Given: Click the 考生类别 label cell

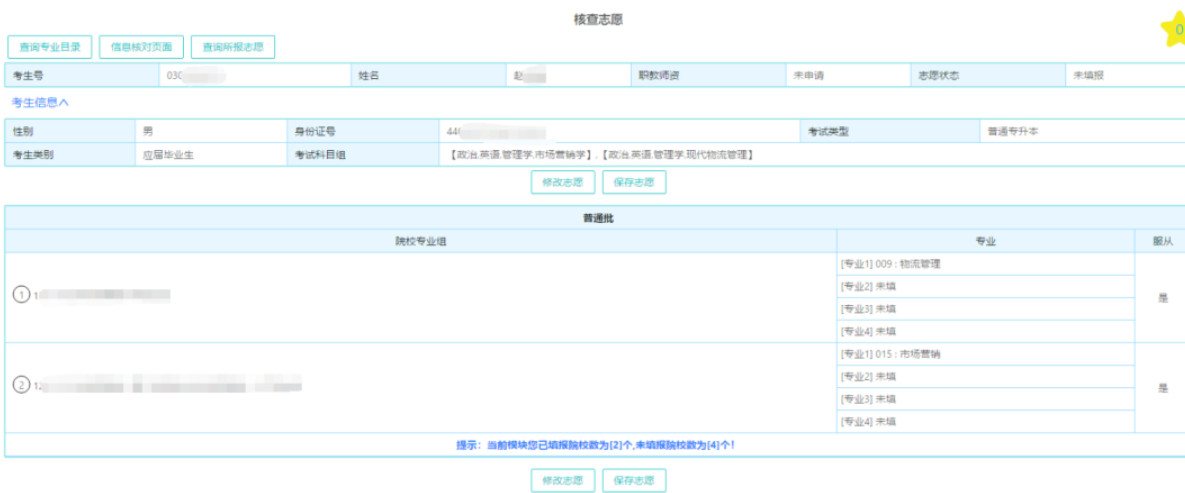Looking at the screenshot, I should click(x=70, y=154).
